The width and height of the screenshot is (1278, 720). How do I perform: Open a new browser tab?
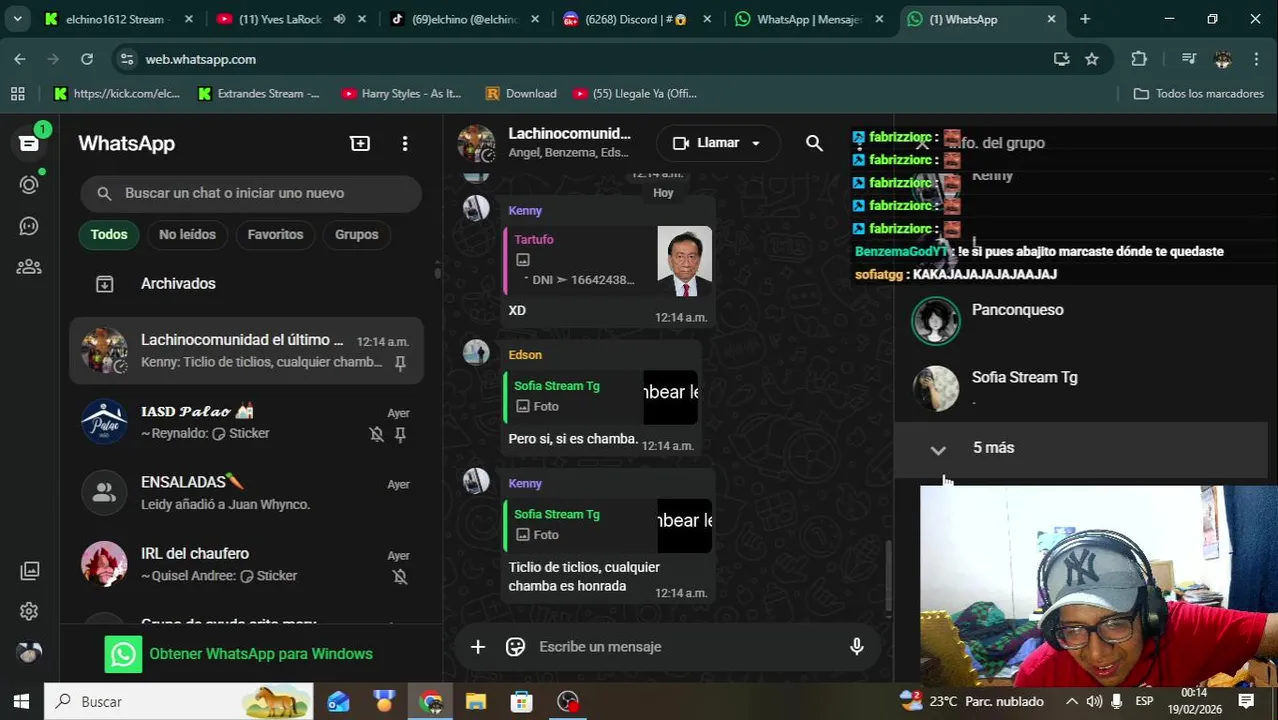pyautogui.click(x=1085, y=19)
